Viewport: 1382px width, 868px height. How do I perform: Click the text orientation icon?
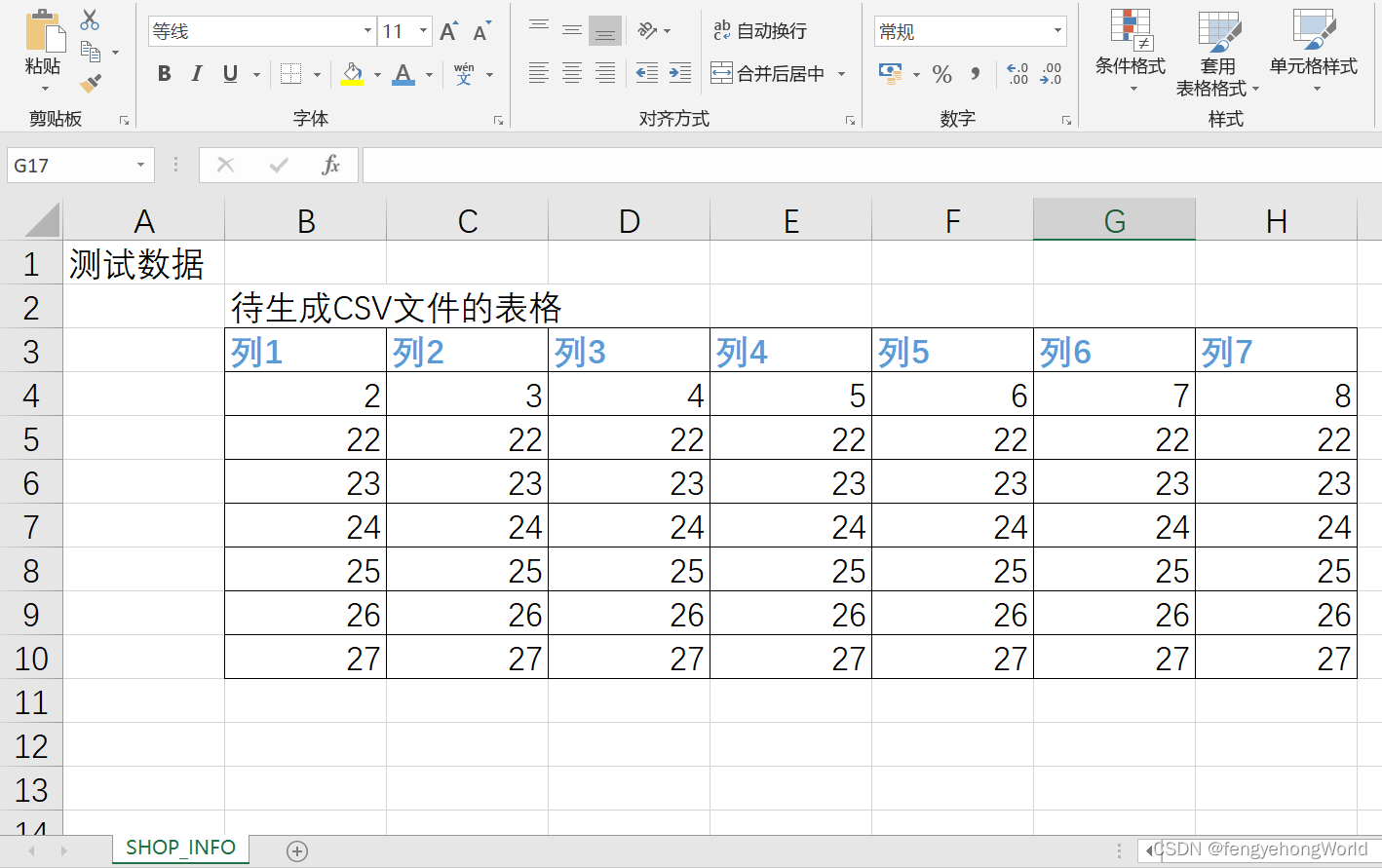(x=648, y=30)
